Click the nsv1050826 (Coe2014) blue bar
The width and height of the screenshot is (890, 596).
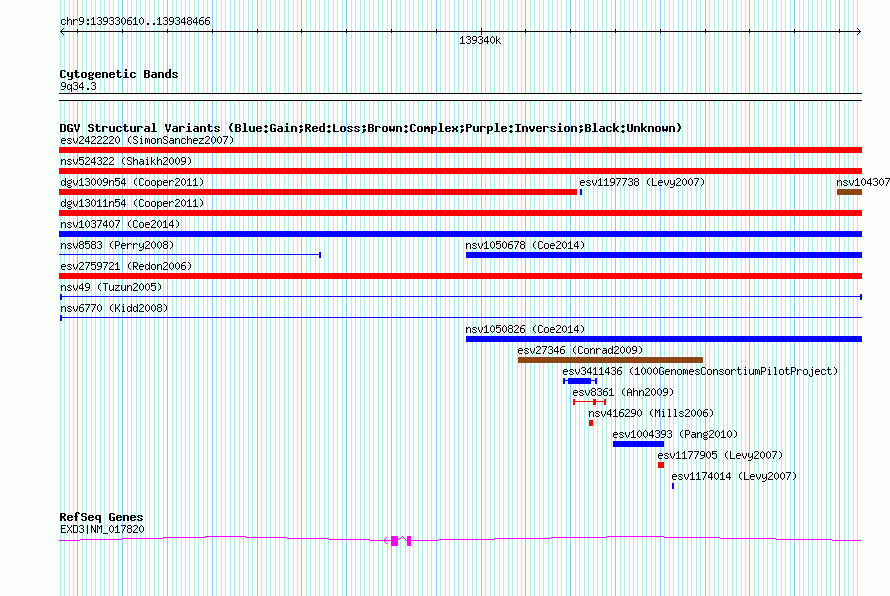(663, 339)
